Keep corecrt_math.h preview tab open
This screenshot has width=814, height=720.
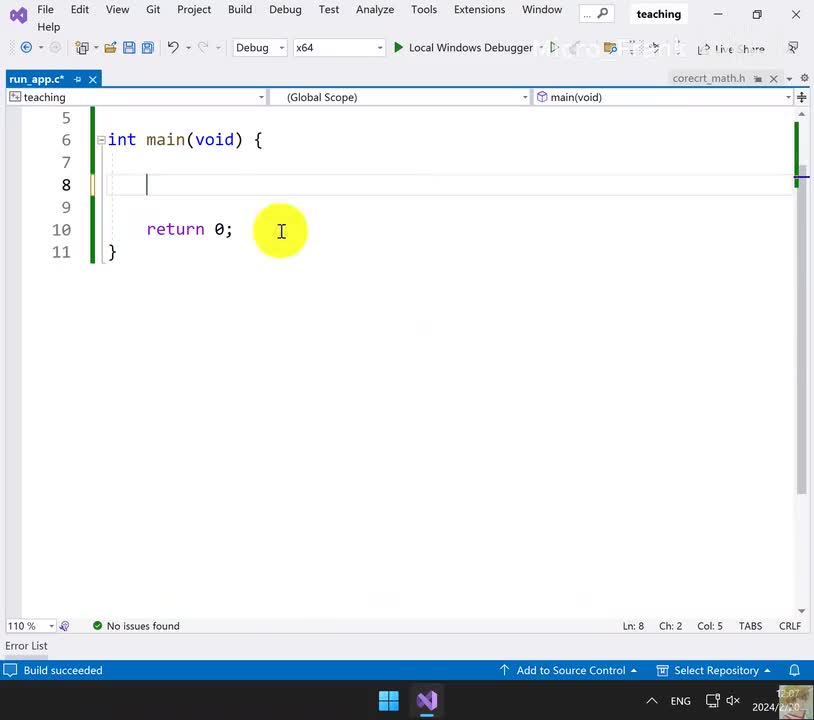pyautogui.click(x=758, y=79)
